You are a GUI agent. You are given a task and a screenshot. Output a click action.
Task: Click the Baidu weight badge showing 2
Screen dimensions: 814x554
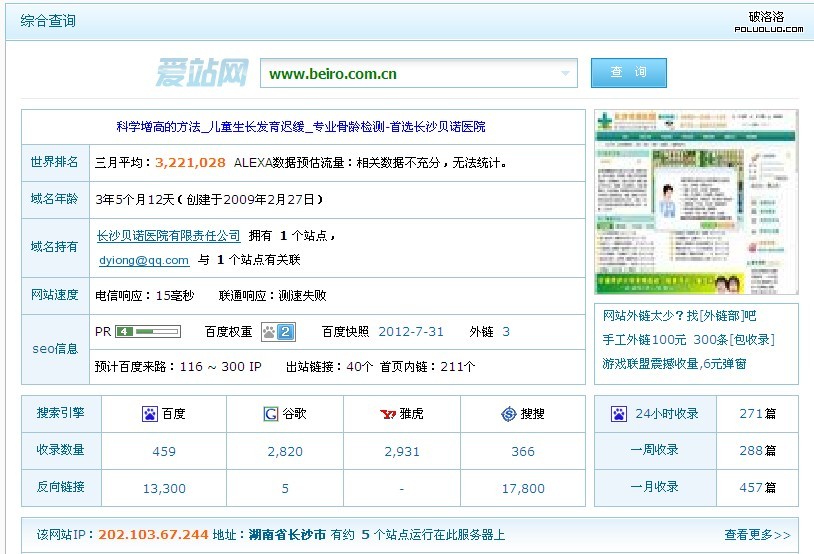(278, 332)
